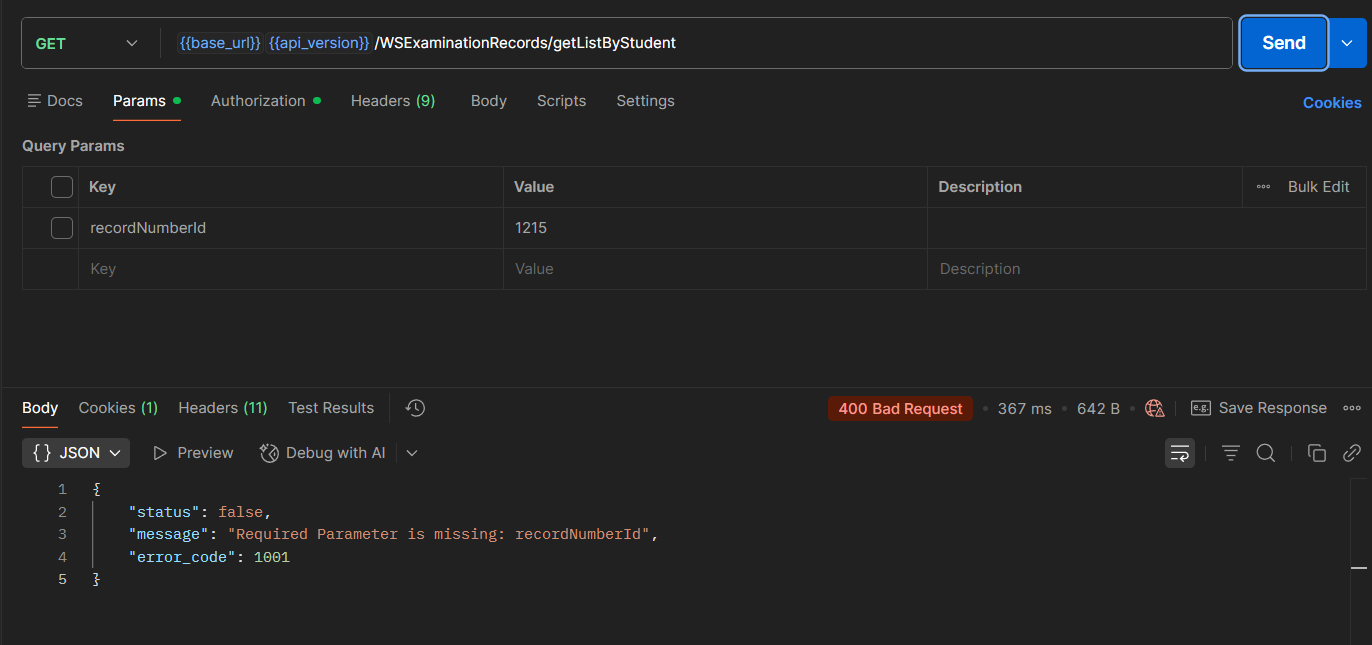Image resolution: width=1372 pixels, height=645 pixels.
Task: Switch to the Authorization tab
Action: [x=266, y=101]
